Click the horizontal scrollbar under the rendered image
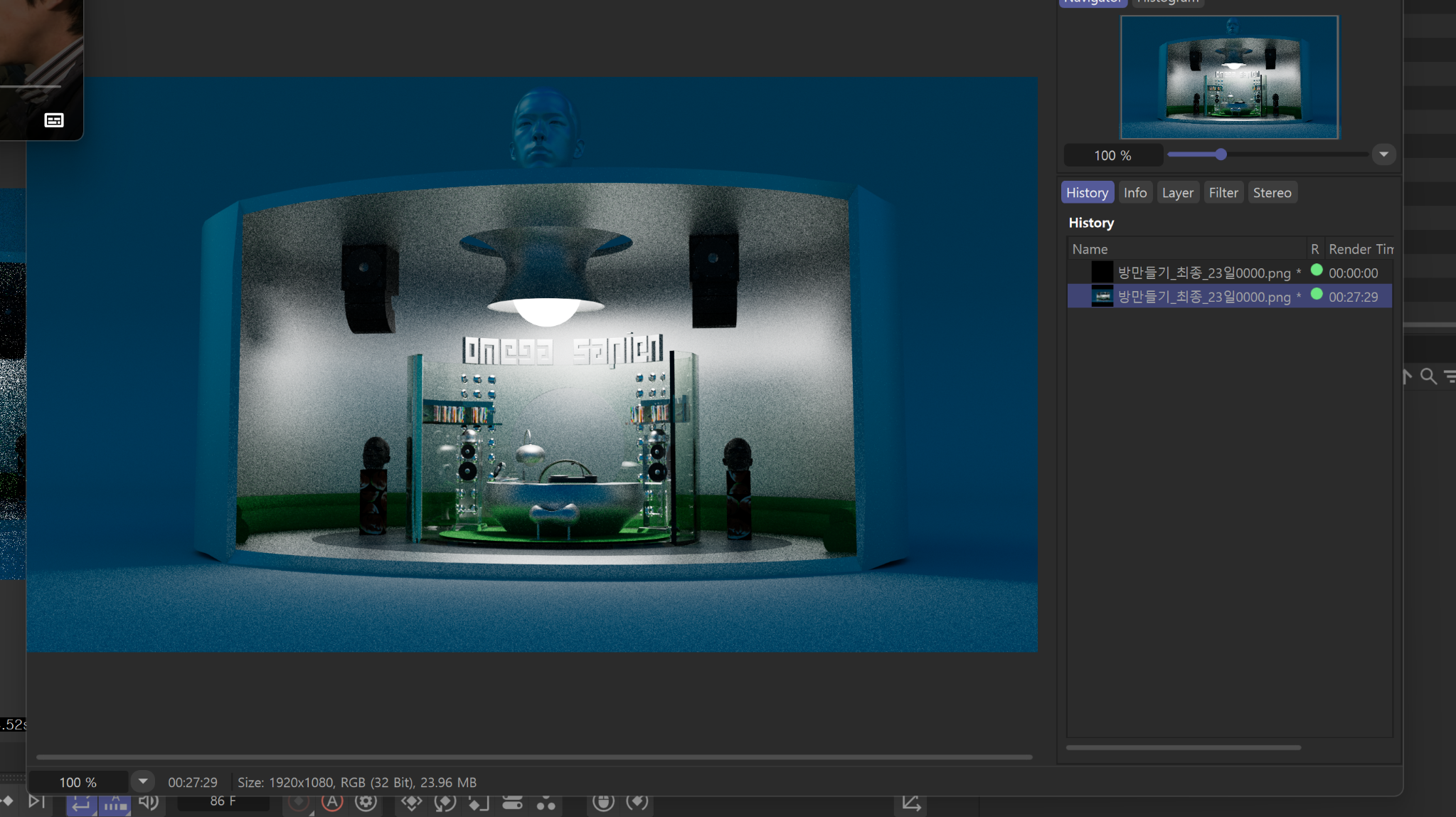This screenshot has height=817, width=1456. click(534, 757)
